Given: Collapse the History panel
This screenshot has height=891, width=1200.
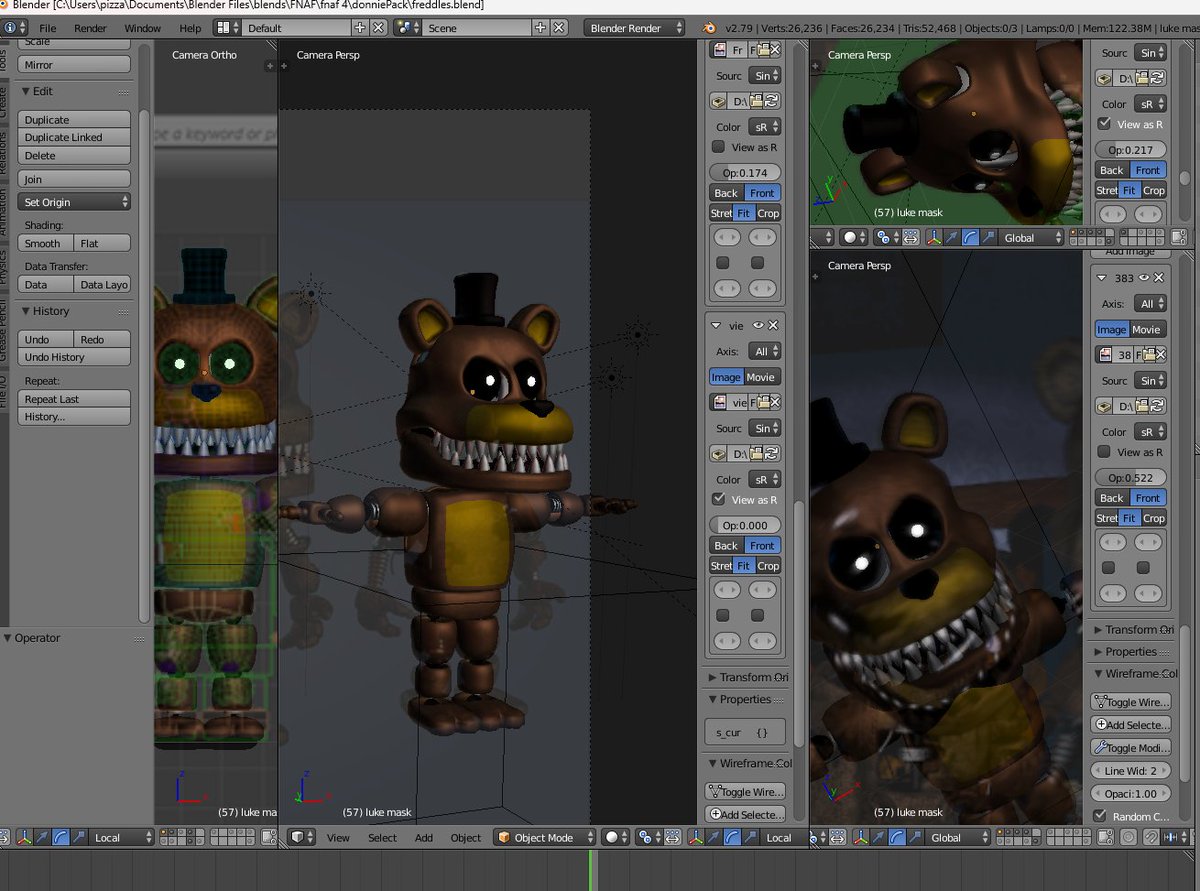Looking at the screenshot, I should (26, 311).
